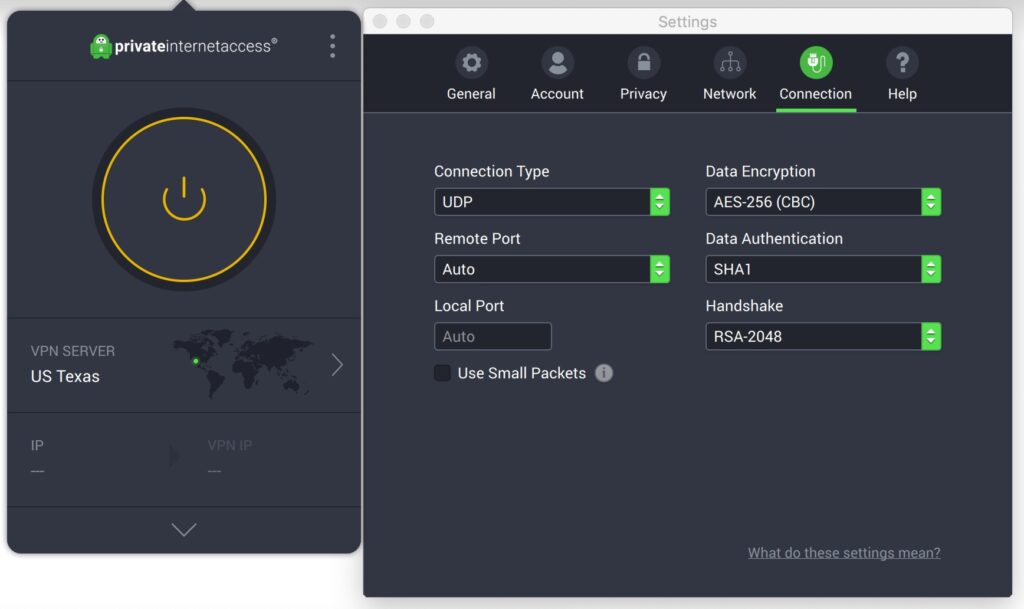Click the 'What do these settings mean?' link
This screenshot has height=609, width=1024.
click(844, 553)
